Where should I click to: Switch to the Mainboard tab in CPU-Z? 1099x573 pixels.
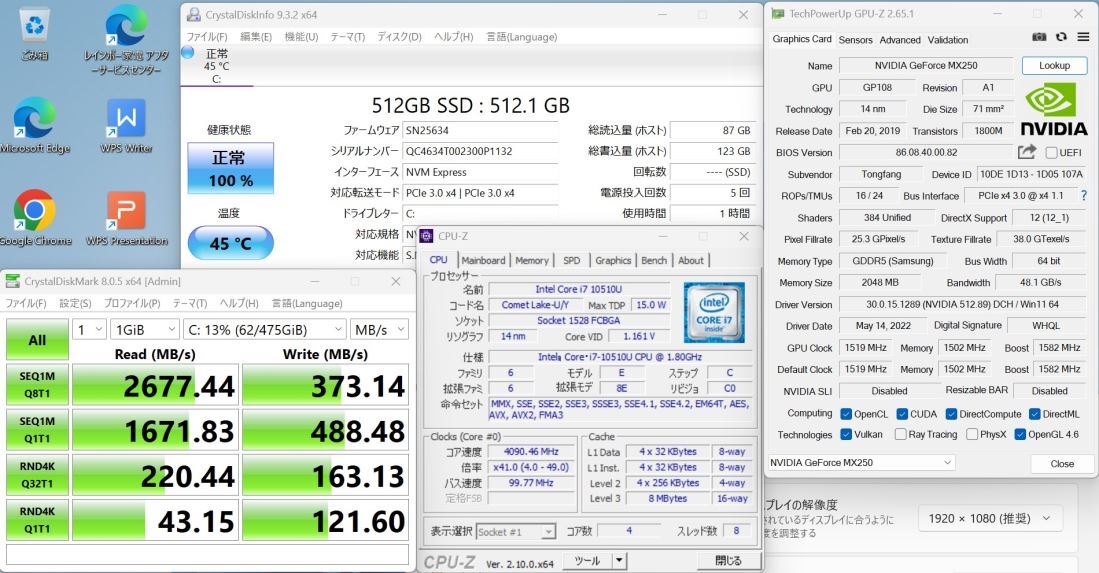483,260
